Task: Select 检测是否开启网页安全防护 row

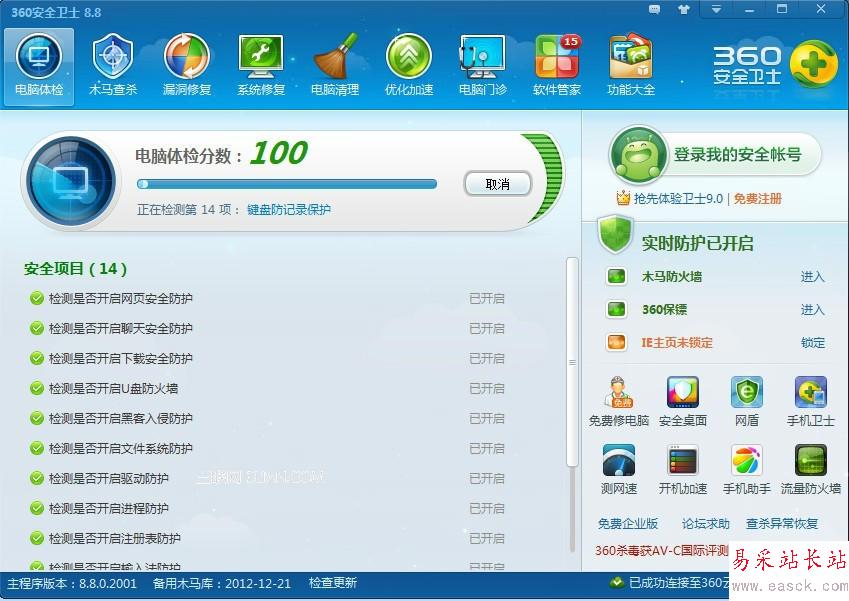Action: pos(266,298)
